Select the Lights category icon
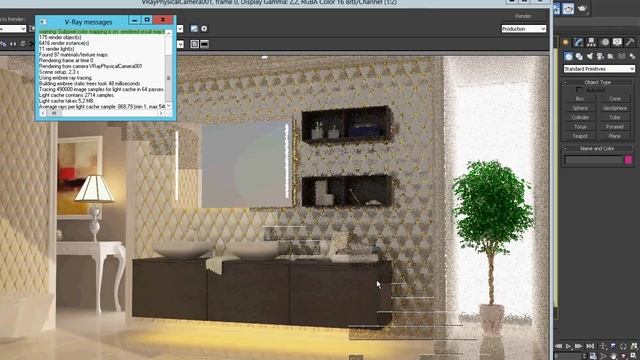This screenshot has width=640, height=360. pos(590,56)
